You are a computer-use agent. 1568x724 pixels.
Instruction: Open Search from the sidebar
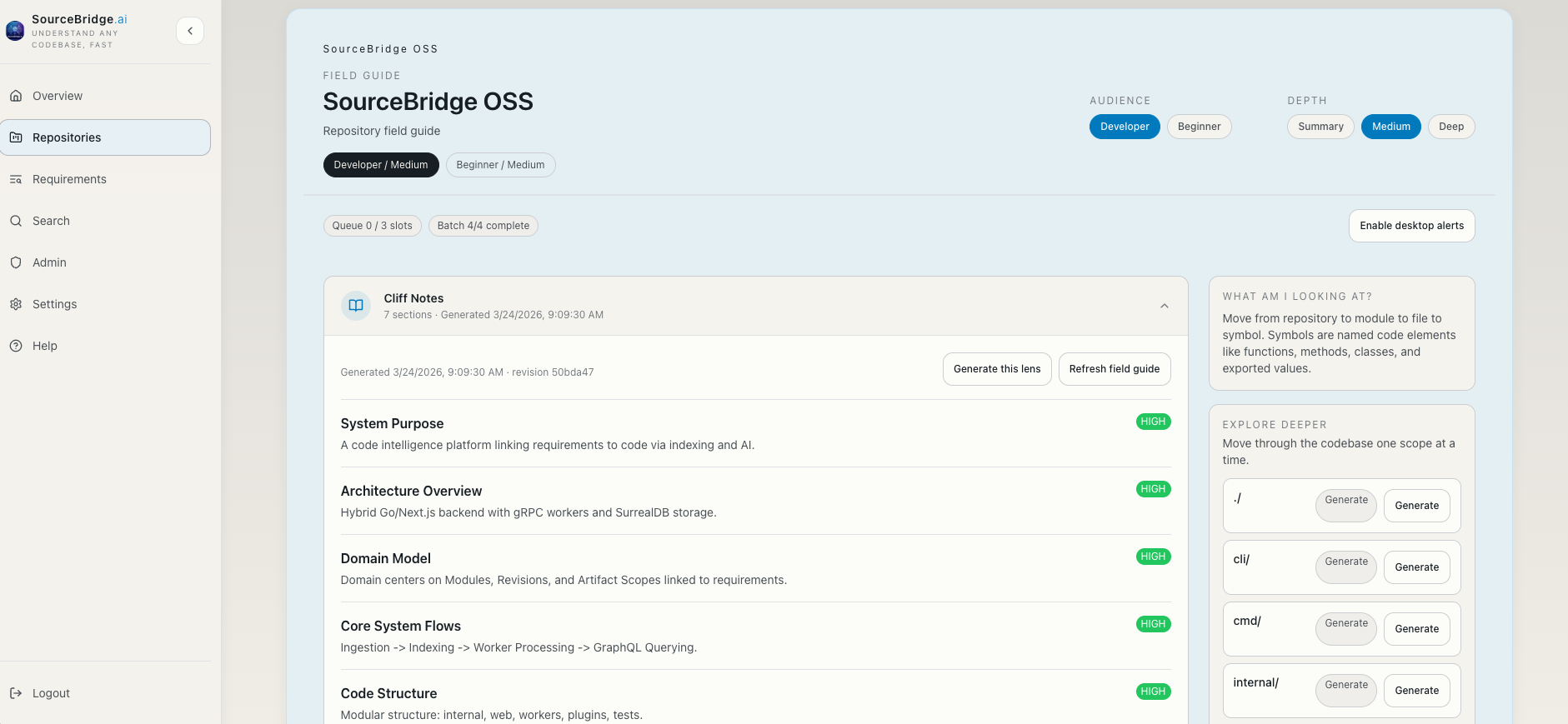105,221
